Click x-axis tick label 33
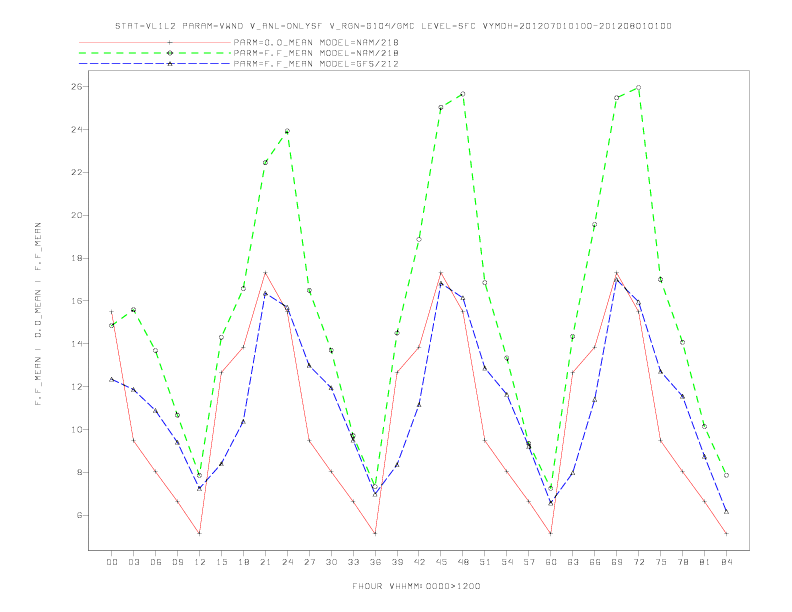Screen dimensions: 792x612 pyautogui.click(x=353, y=562)
